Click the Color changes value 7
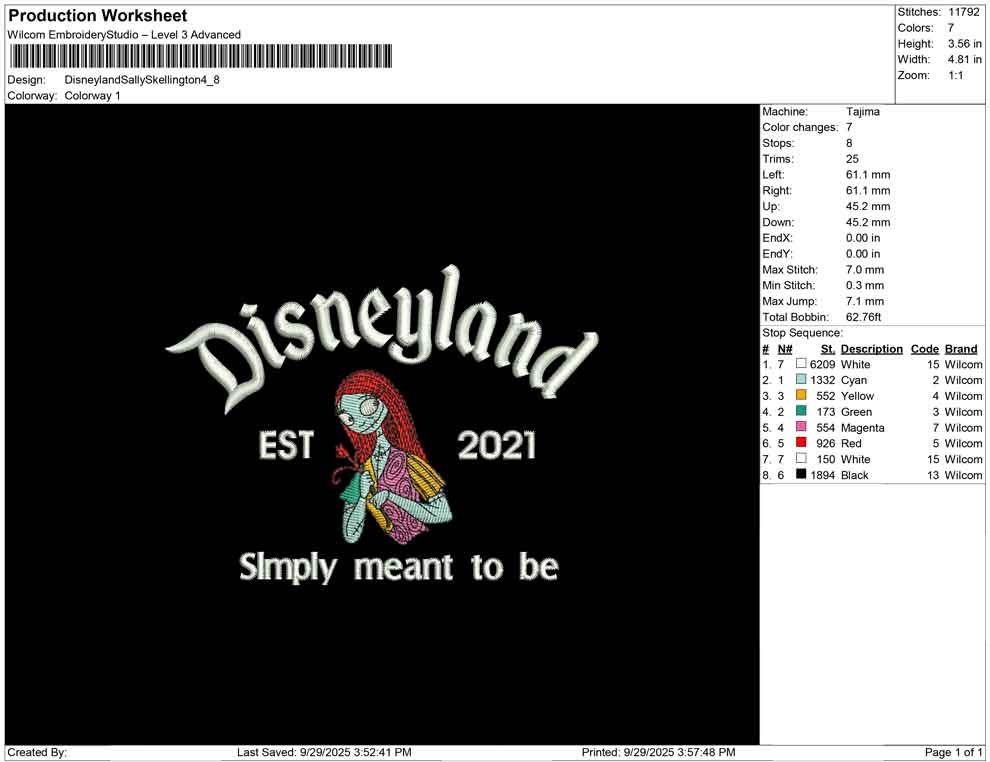Viewport: 990px width, 762px height. coord(849,128)
